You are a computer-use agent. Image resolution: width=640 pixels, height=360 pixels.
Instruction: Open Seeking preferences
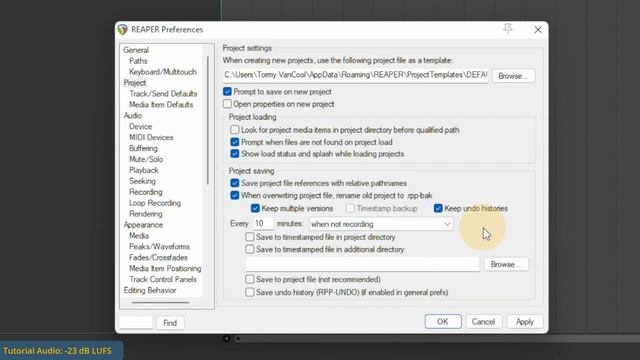point(142,181)
